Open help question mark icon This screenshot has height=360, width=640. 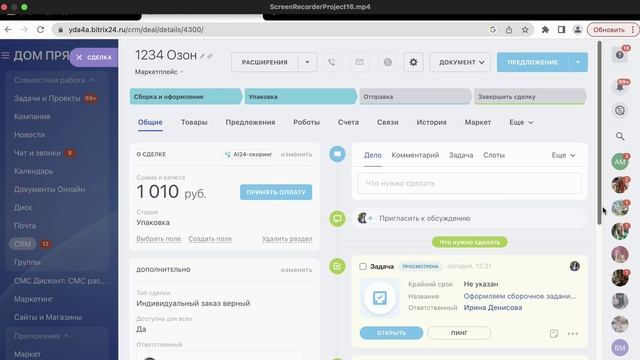click(620, 55)
